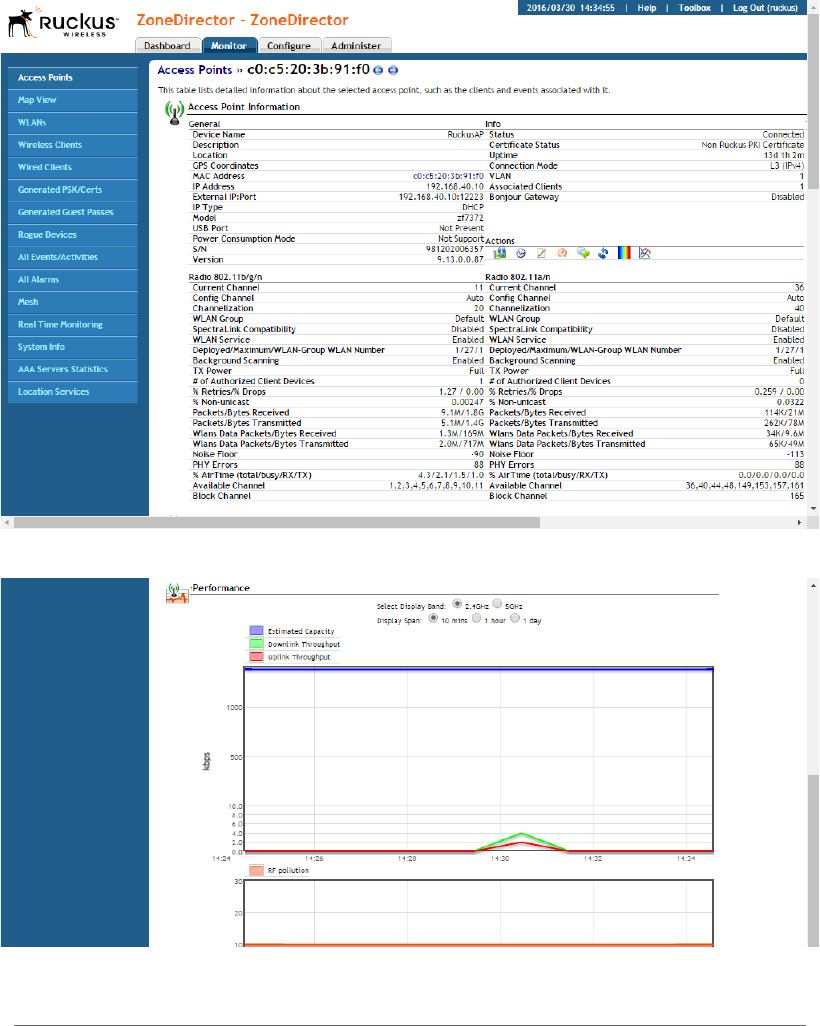The width and height of the screenshot is (820, 1026).
Task: Open the Dashboard tab
Action: [168, 46]
